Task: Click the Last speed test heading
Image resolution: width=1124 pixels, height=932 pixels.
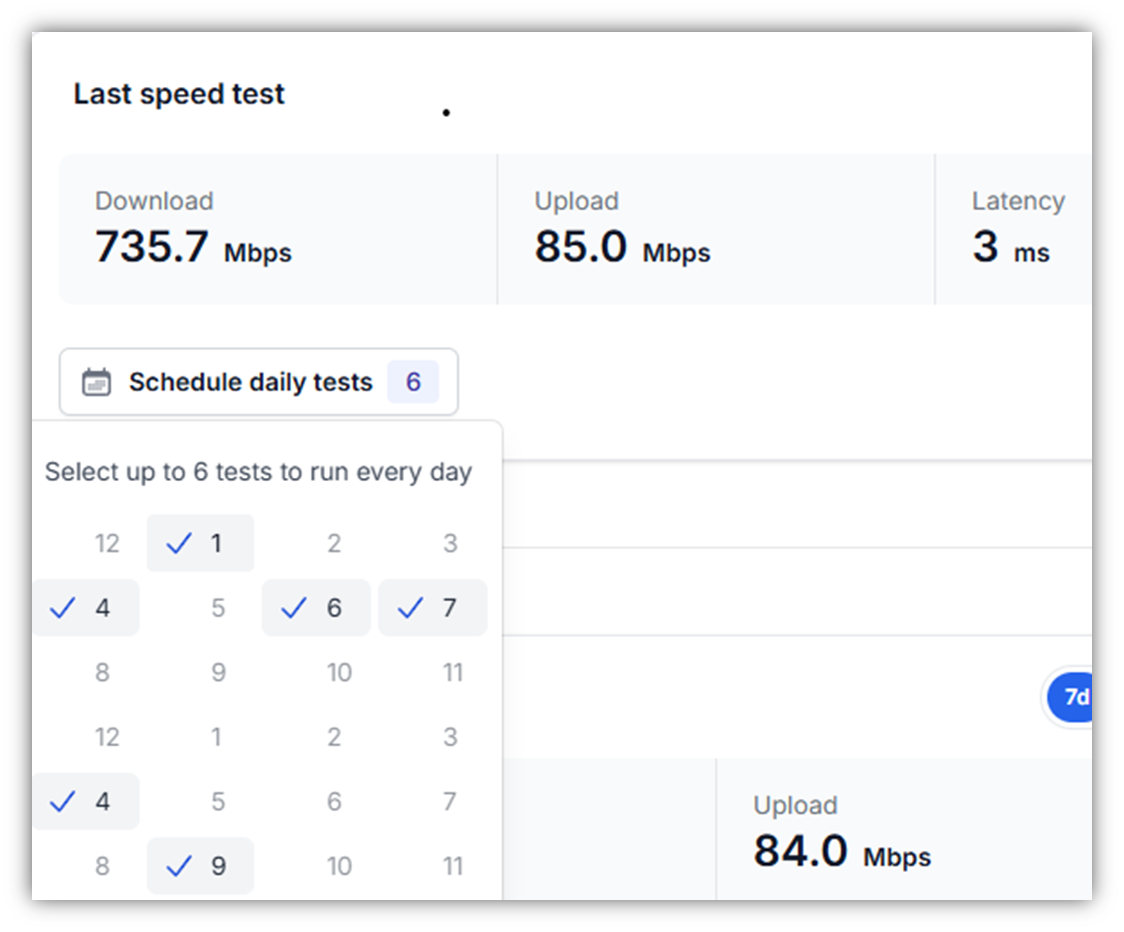Action: (x=179, y=94)
